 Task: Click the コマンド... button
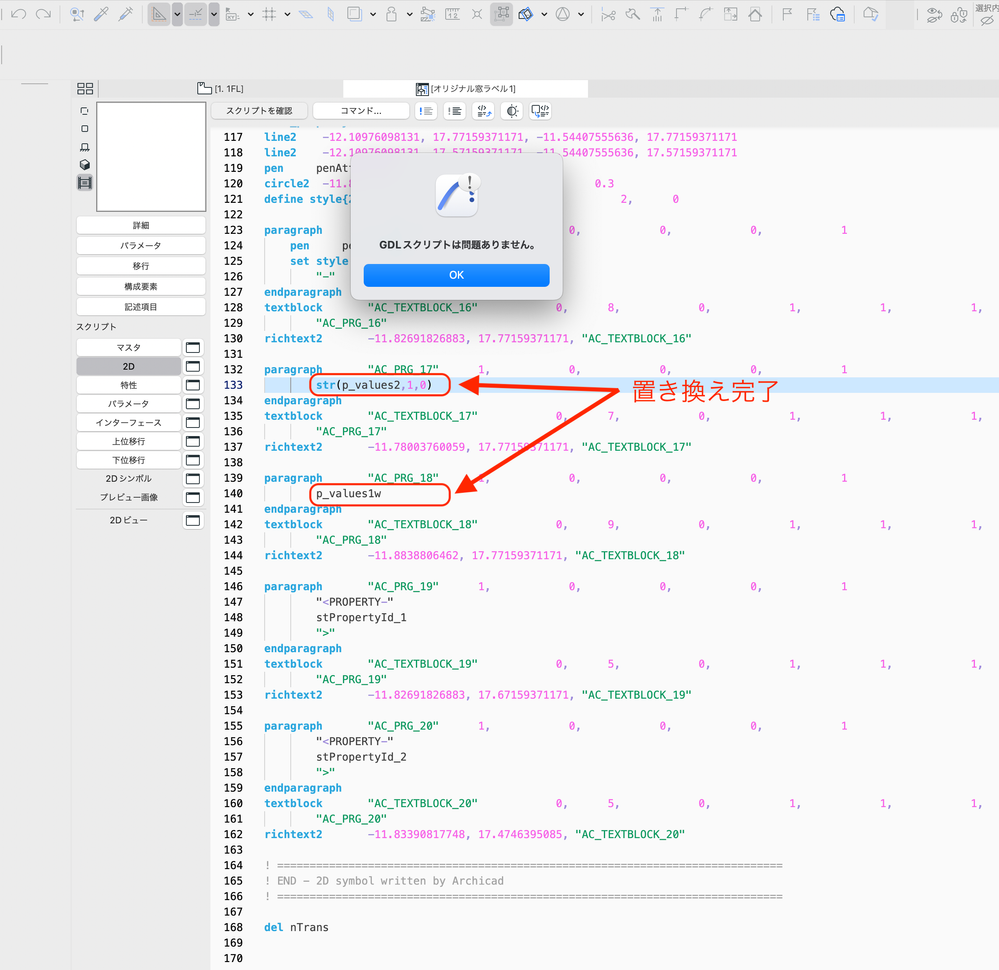pyautogui.click(x=361, y=111)
